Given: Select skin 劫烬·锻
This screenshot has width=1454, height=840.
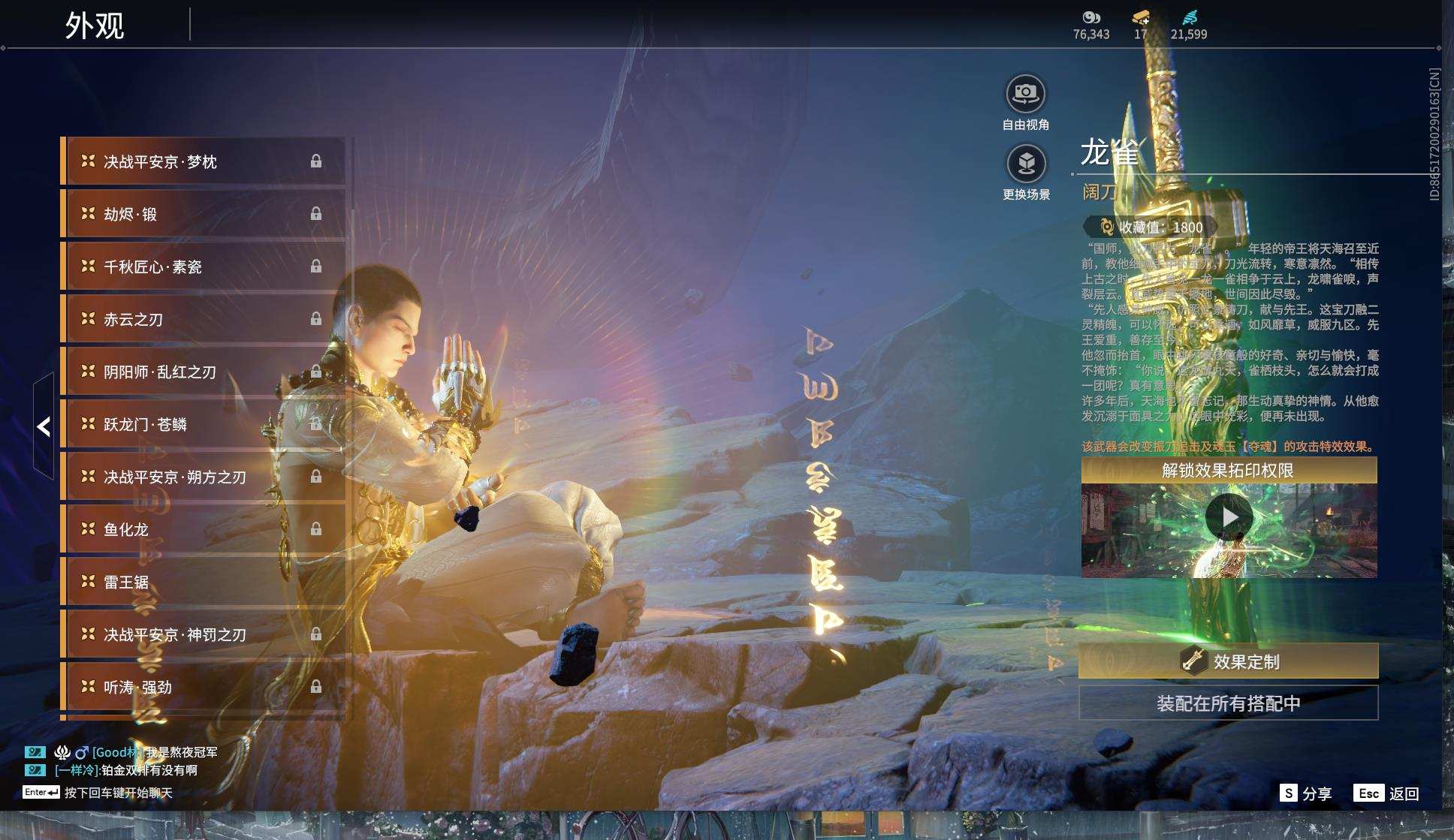Looking at the screenshot, I should [x=203, y=214].
